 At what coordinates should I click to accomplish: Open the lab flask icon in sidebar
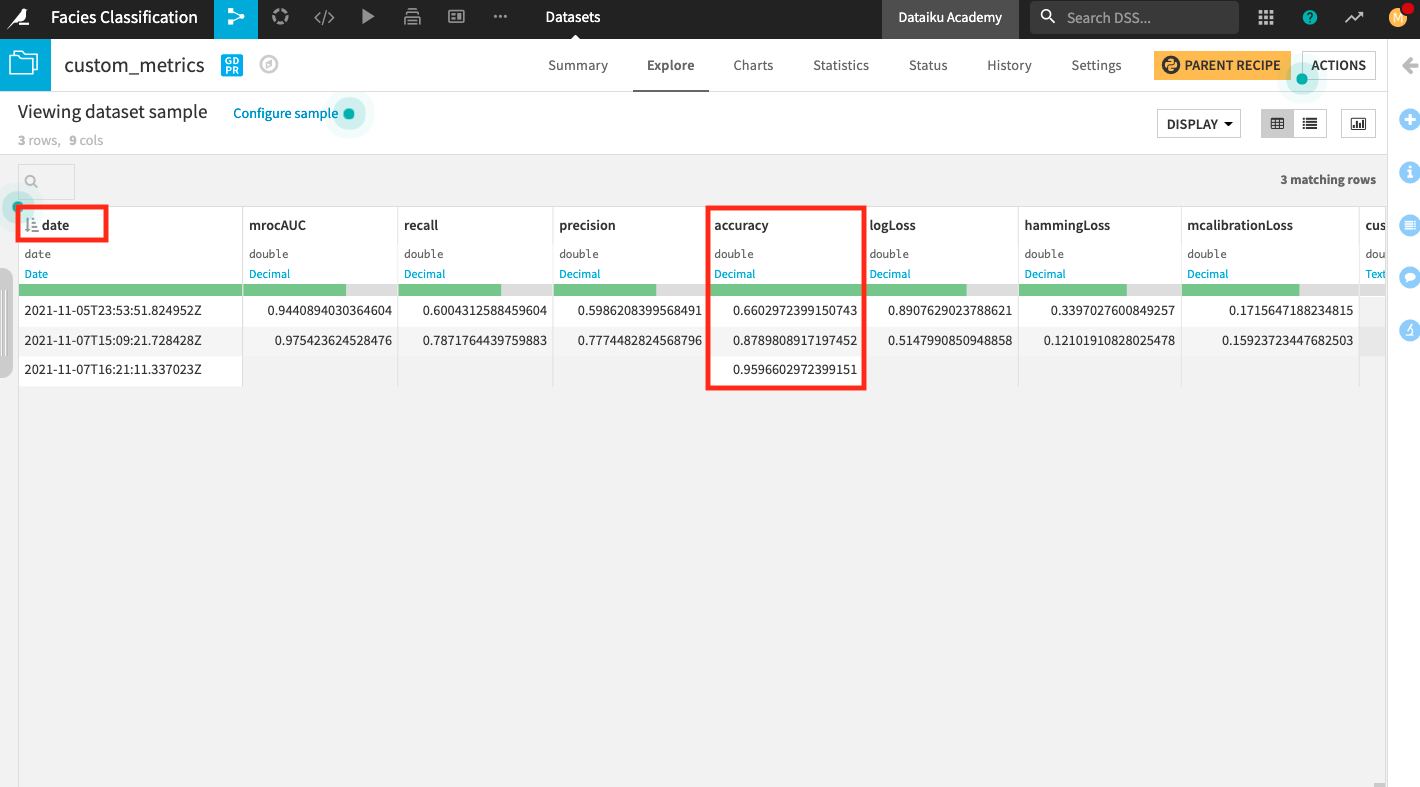pos(1410,329)
